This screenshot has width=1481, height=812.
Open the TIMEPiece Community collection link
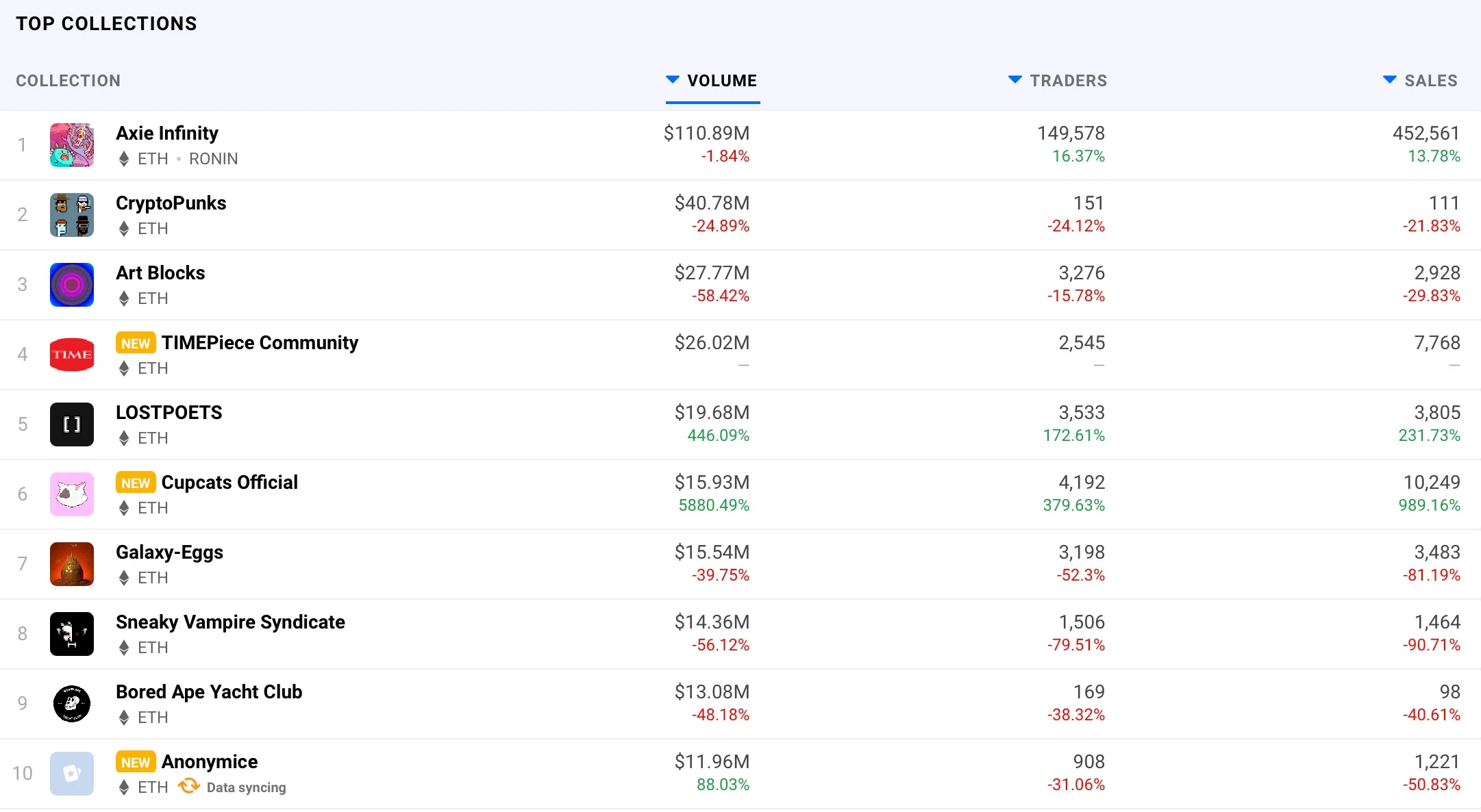(x=260, y=342)
